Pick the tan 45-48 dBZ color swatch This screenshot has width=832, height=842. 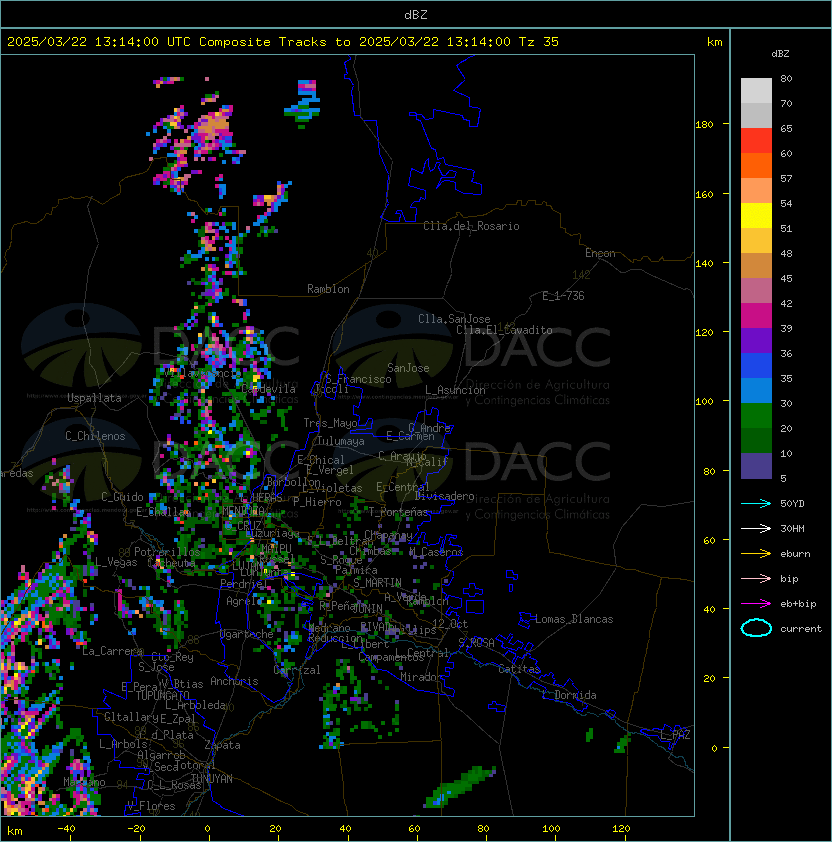[x=756, y=266]
